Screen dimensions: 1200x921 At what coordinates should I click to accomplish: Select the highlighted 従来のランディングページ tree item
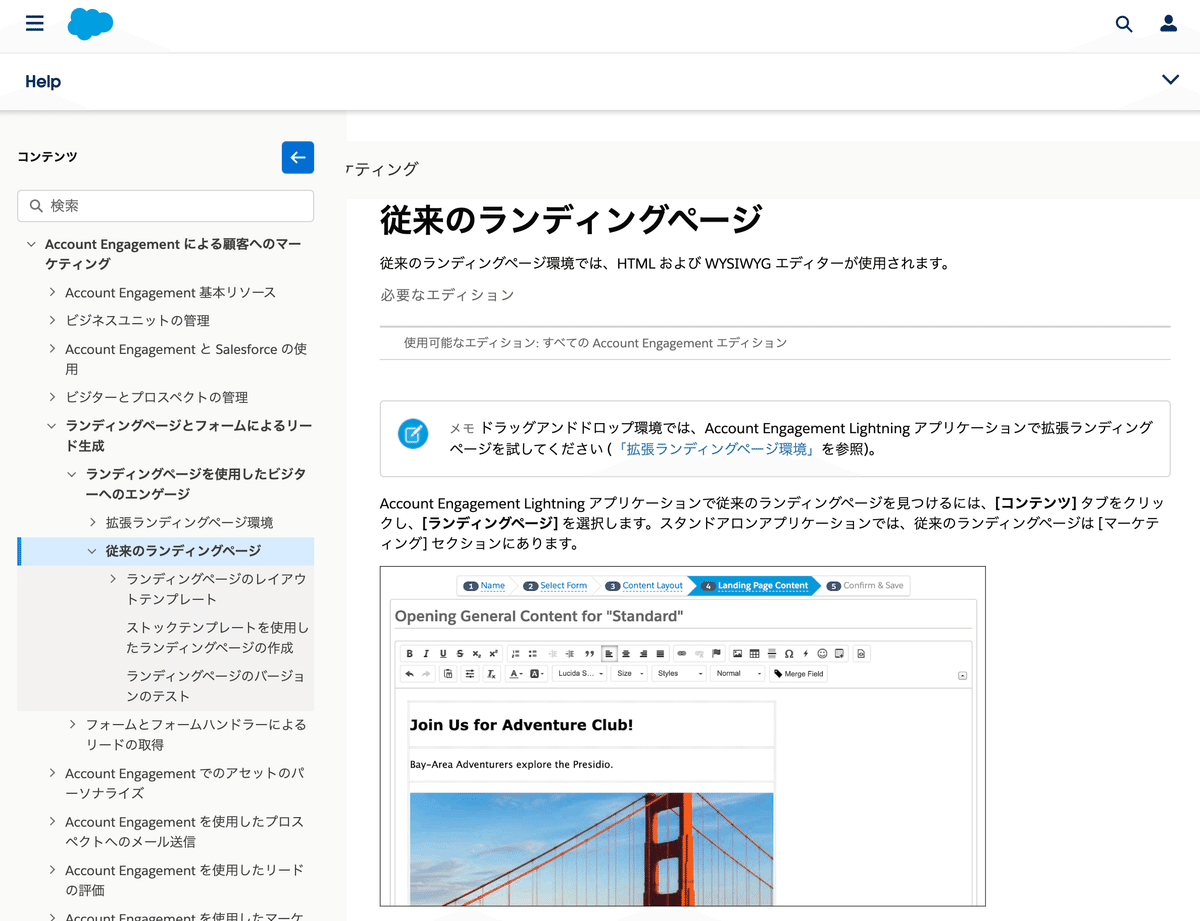click(183, 551)
